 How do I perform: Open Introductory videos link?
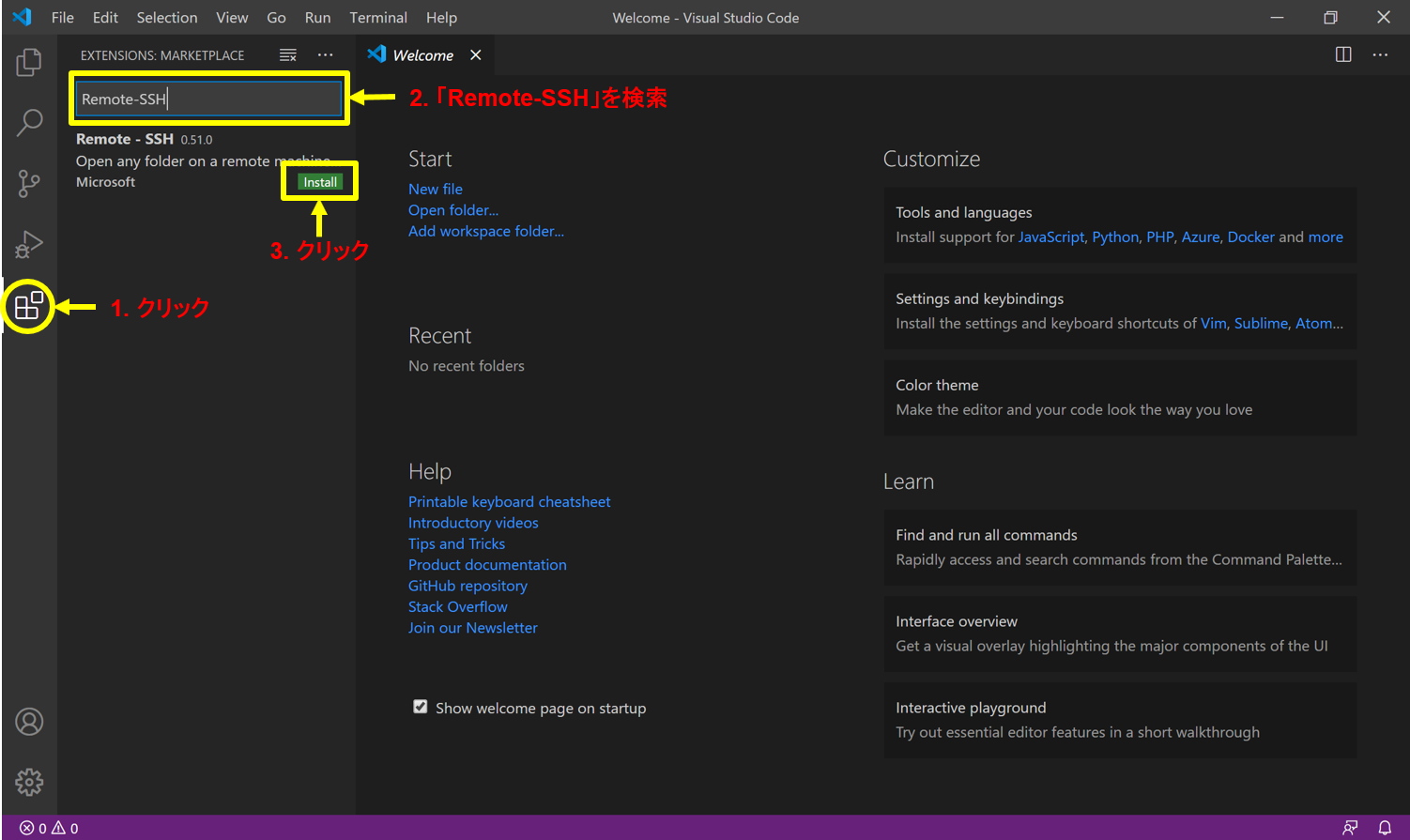click(x=473, y=523)
